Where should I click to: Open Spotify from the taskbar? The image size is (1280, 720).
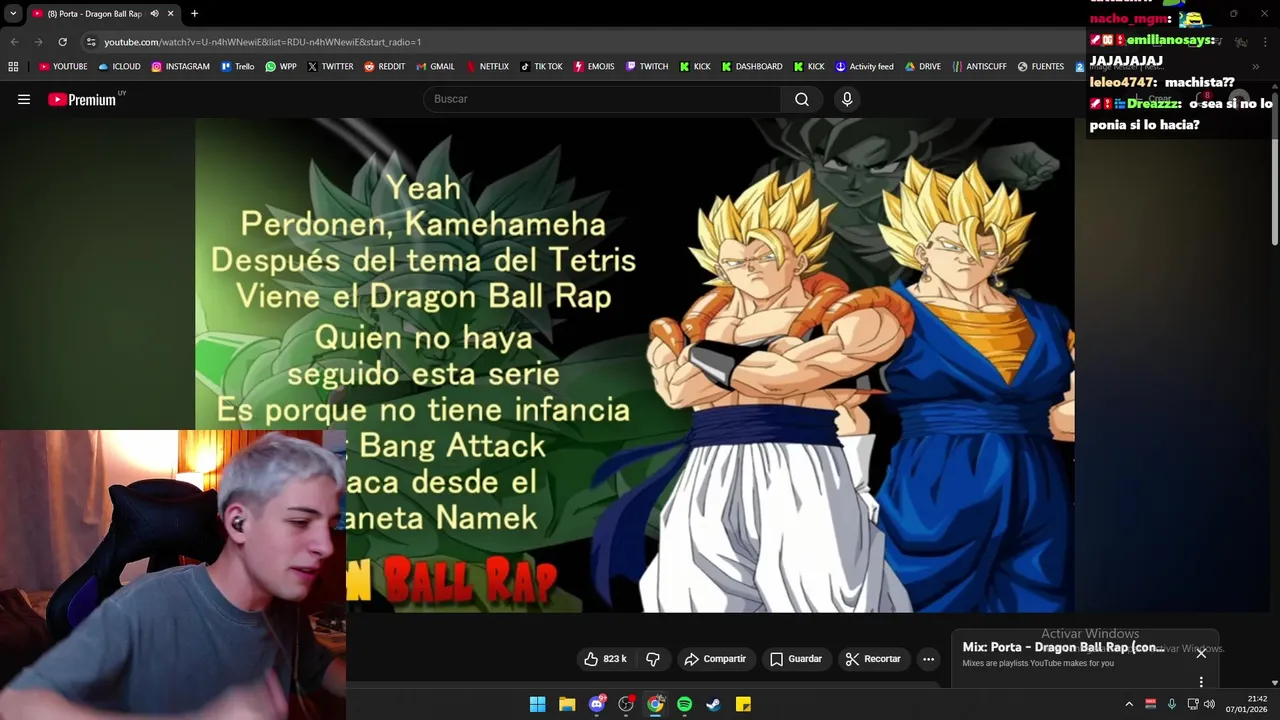coord(684,704)
